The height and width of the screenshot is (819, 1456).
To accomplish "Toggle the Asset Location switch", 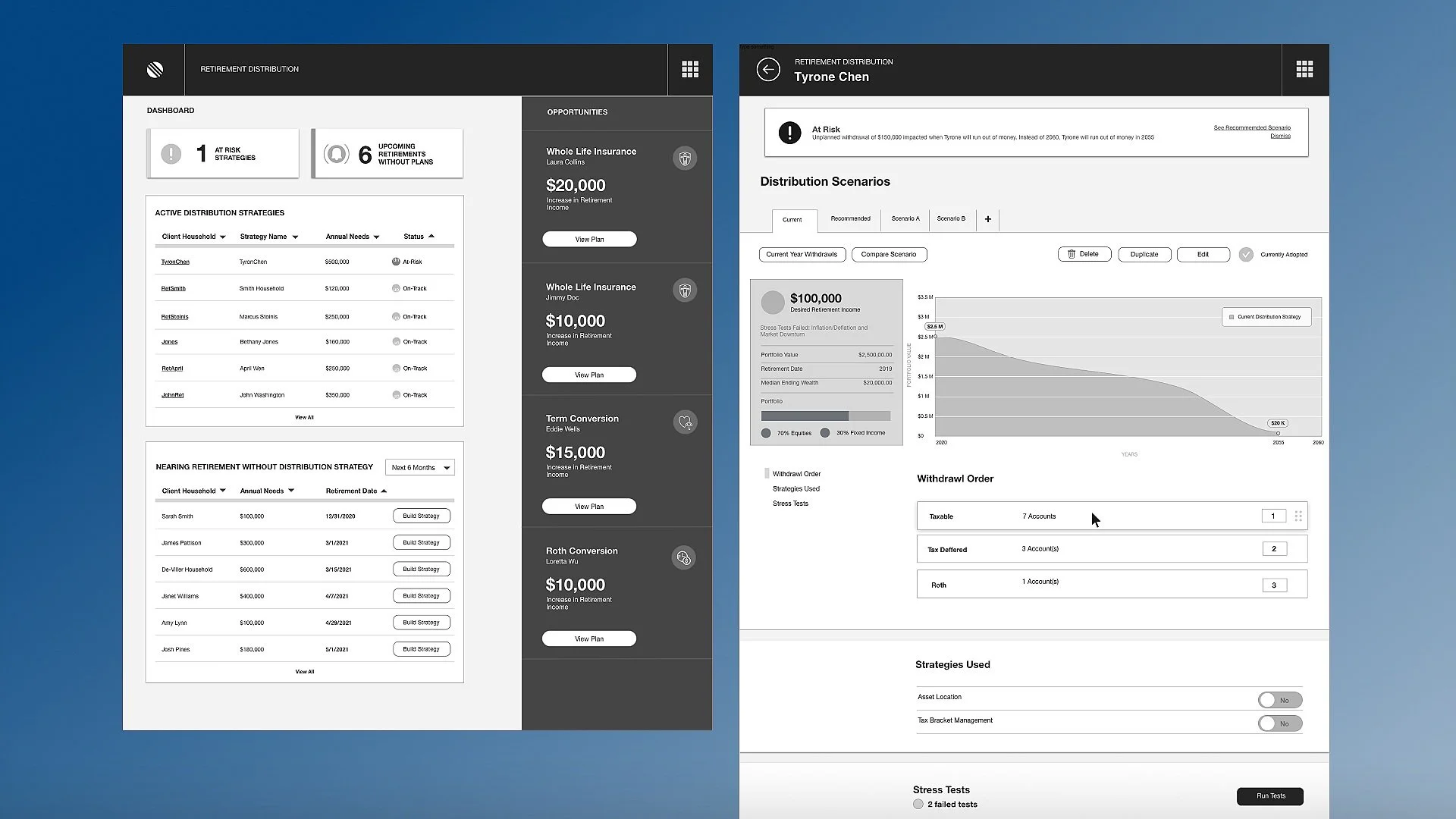I will point(1279,700).
